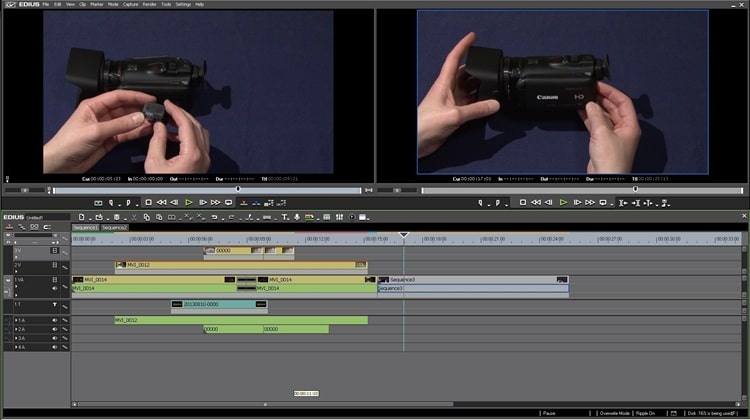Image resolution: width=750 pixels, height=420 pixels.
Task: Mute audio of the 1VA track
Action: 55,288
